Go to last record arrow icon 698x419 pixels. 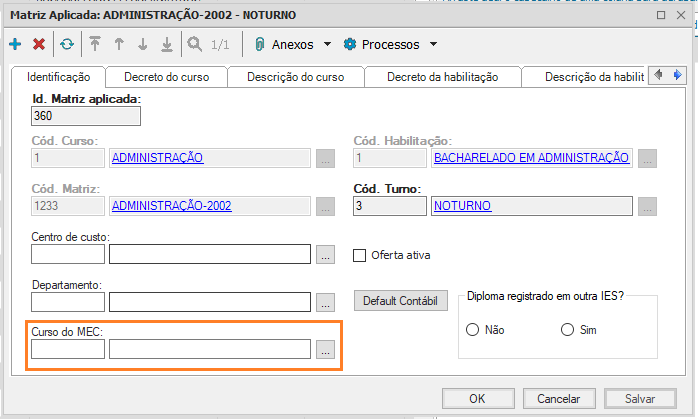point(166,44)
